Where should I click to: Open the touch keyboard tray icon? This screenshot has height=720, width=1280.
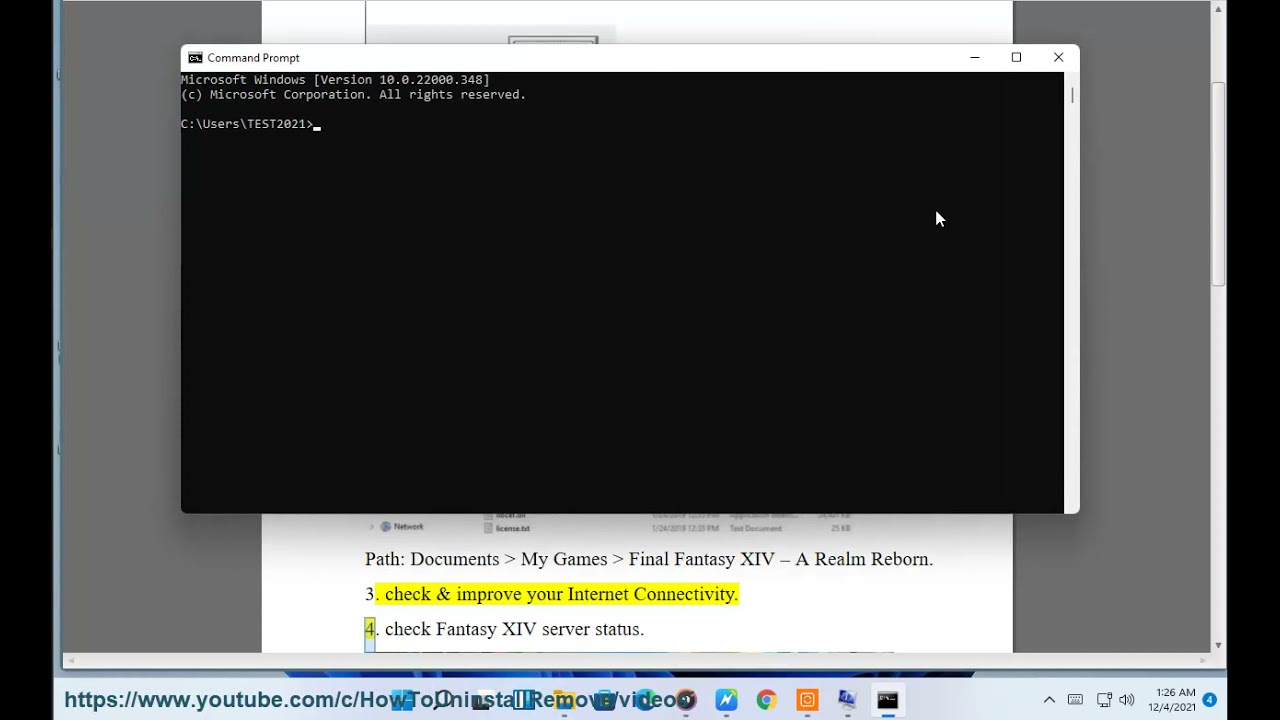[x=1075, y=700]
